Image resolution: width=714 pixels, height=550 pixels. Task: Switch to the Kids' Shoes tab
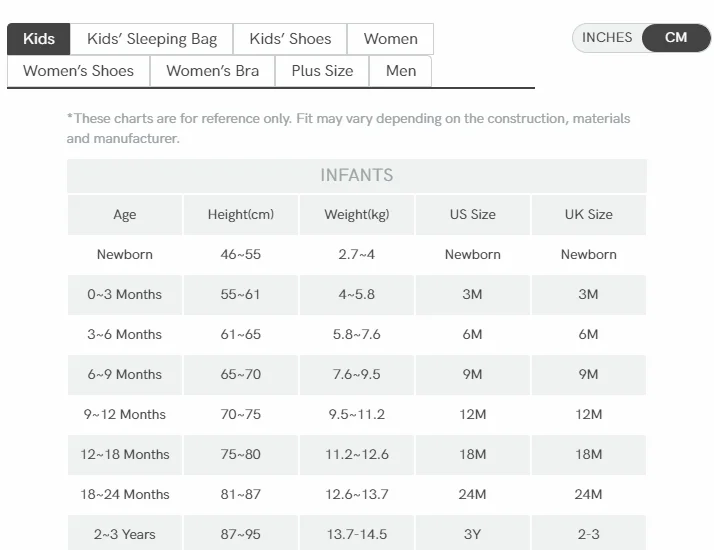point(290,39)
